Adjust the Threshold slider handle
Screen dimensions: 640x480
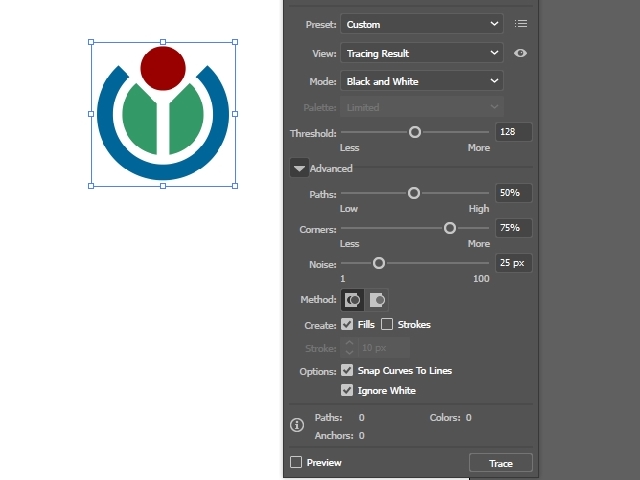click(x=415, y=132)
